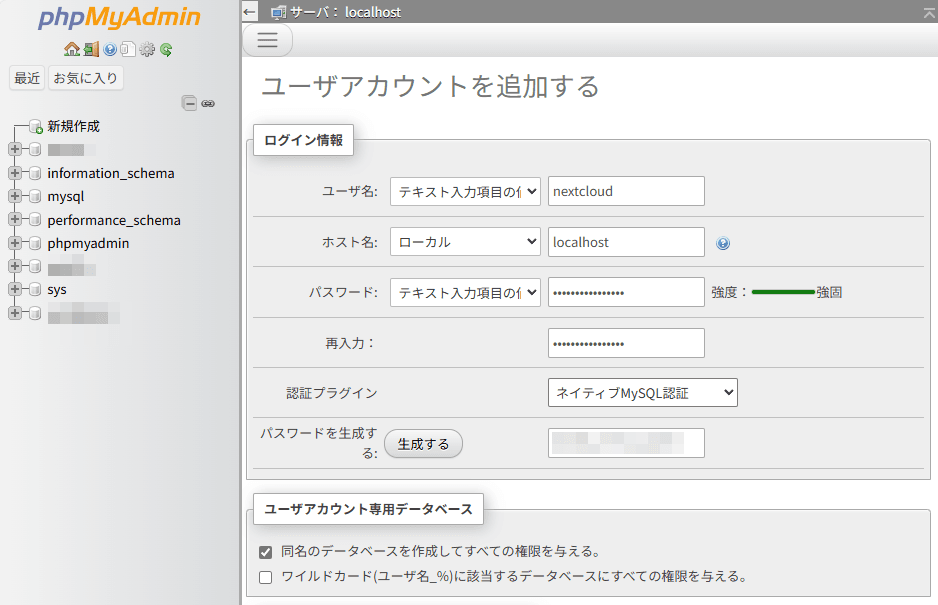Click the generated password text field

coord(626,443)
